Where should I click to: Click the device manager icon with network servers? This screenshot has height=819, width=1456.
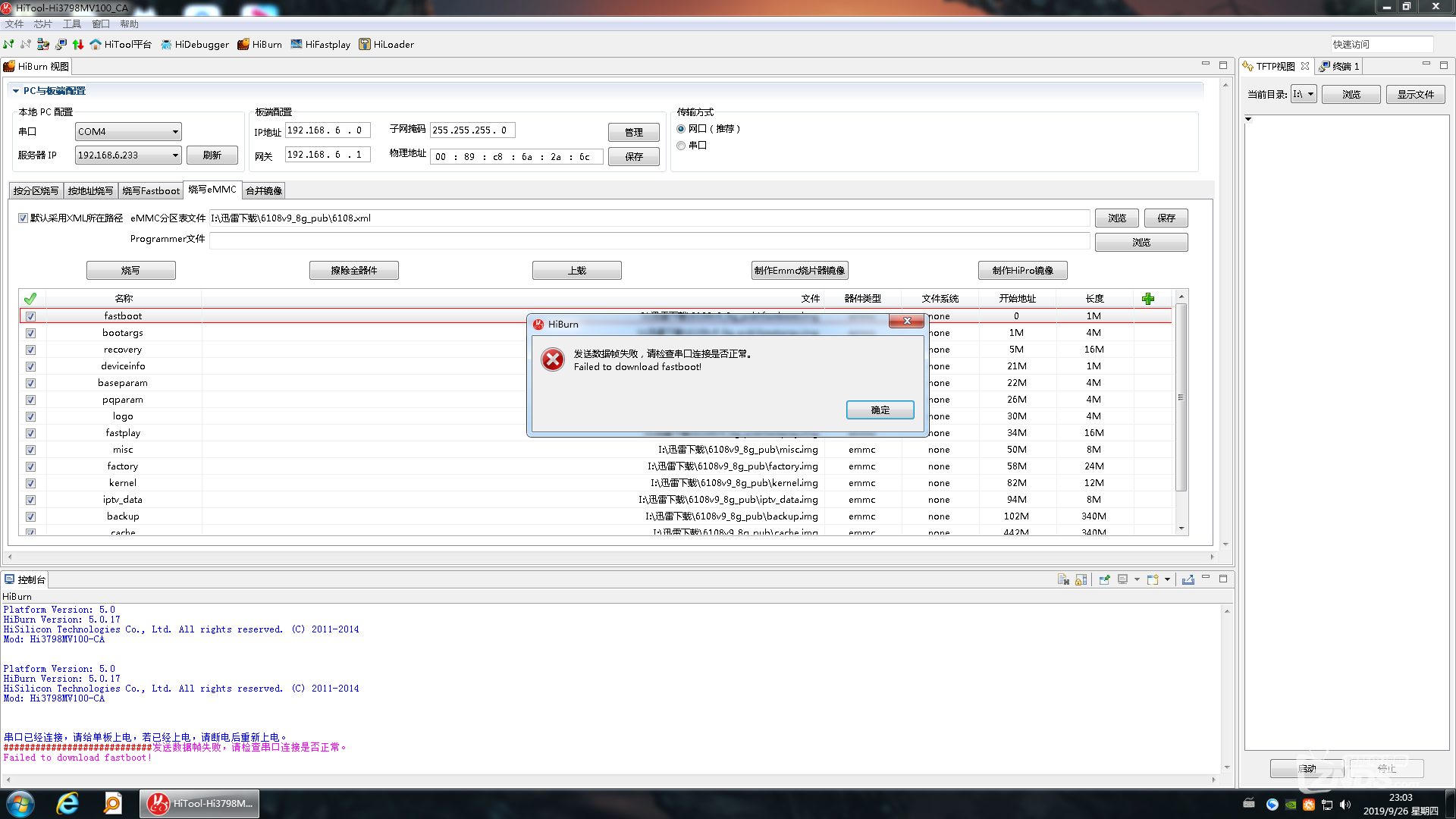43,44
